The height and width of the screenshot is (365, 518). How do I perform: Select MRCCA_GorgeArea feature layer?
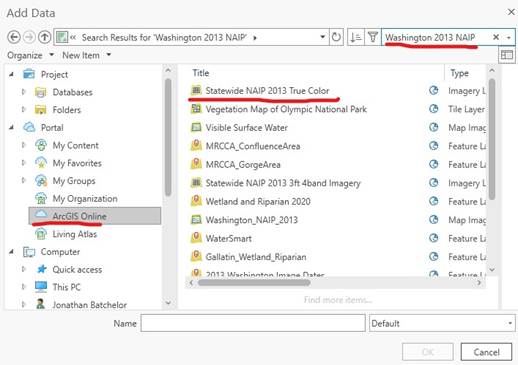pyautogui.click(x=243, y=165)
